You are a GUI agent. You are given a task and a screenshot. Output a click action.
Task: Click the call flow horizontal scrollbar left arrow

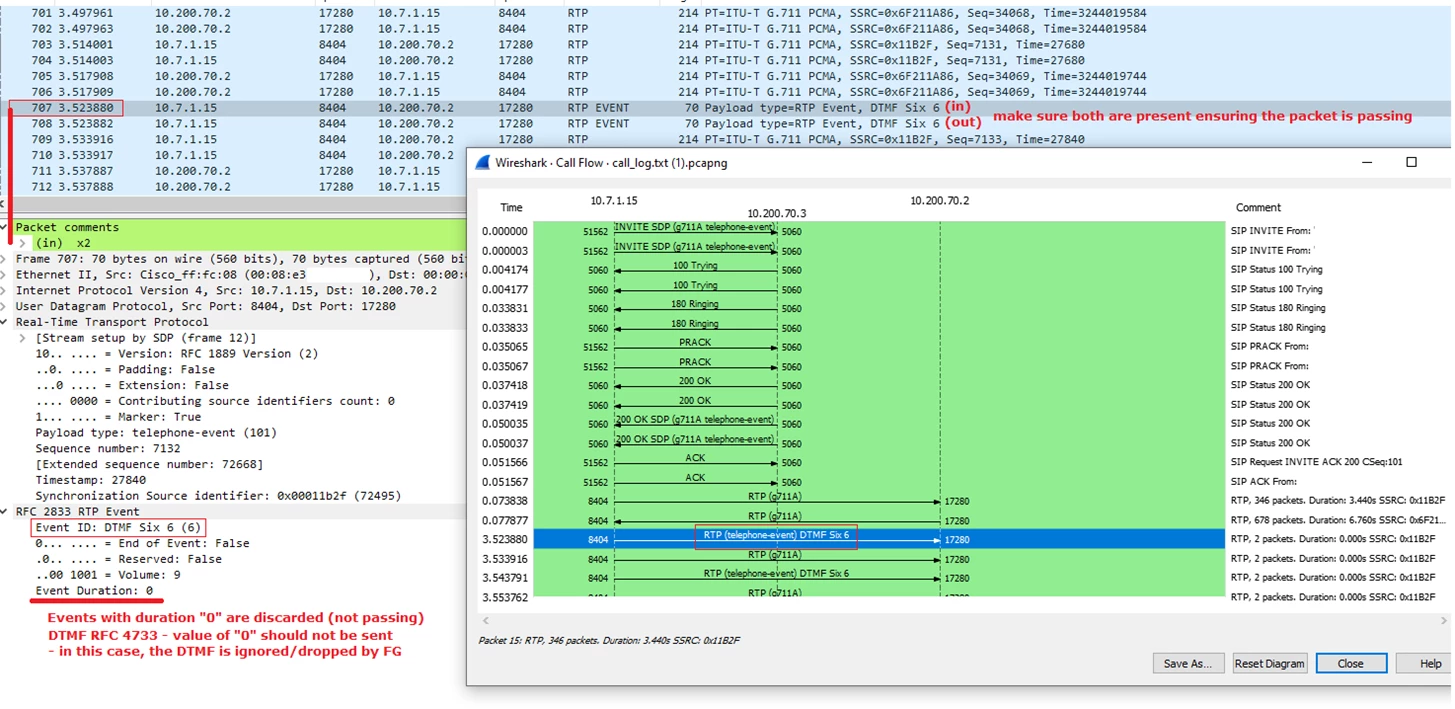[485, 620]
